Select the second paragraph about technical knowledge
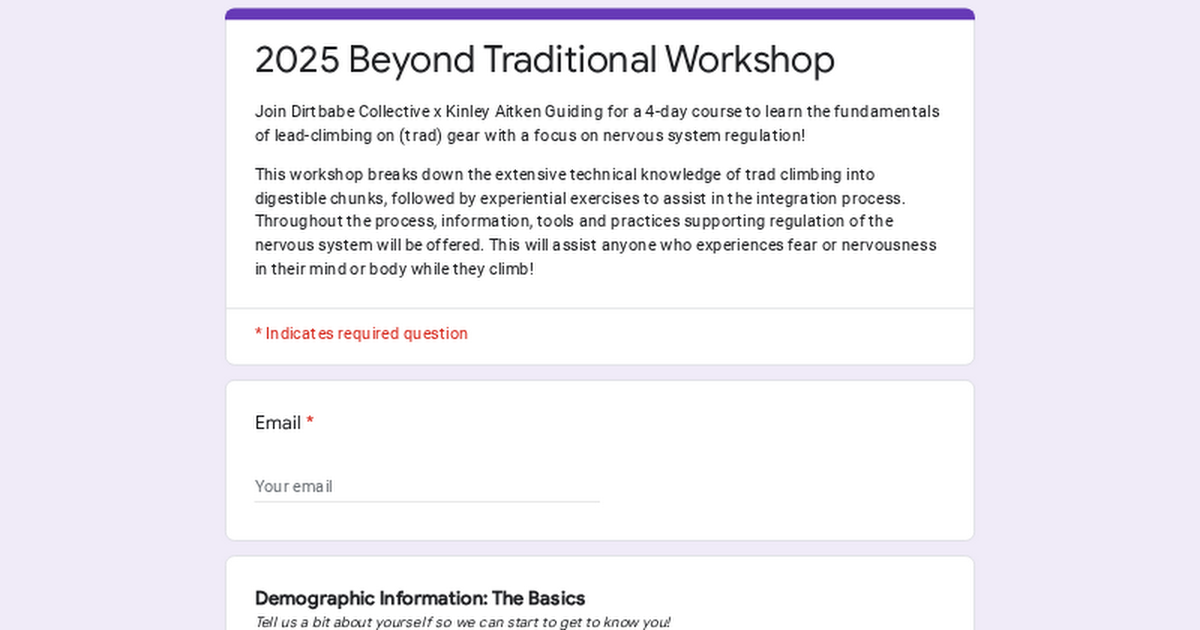The width and height of the screenshot is (1200, 630). [x=596, y=221]
